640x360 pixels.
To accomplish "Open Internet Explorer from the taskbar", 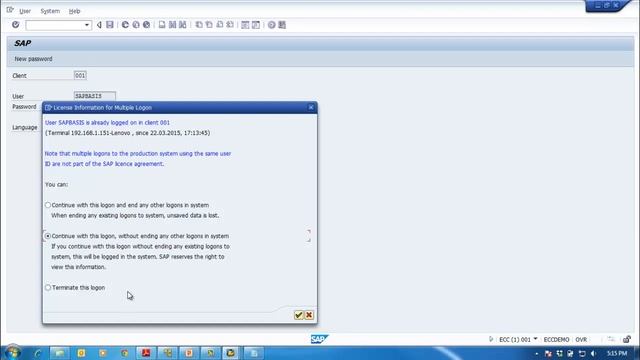I will tap(38, 353).
